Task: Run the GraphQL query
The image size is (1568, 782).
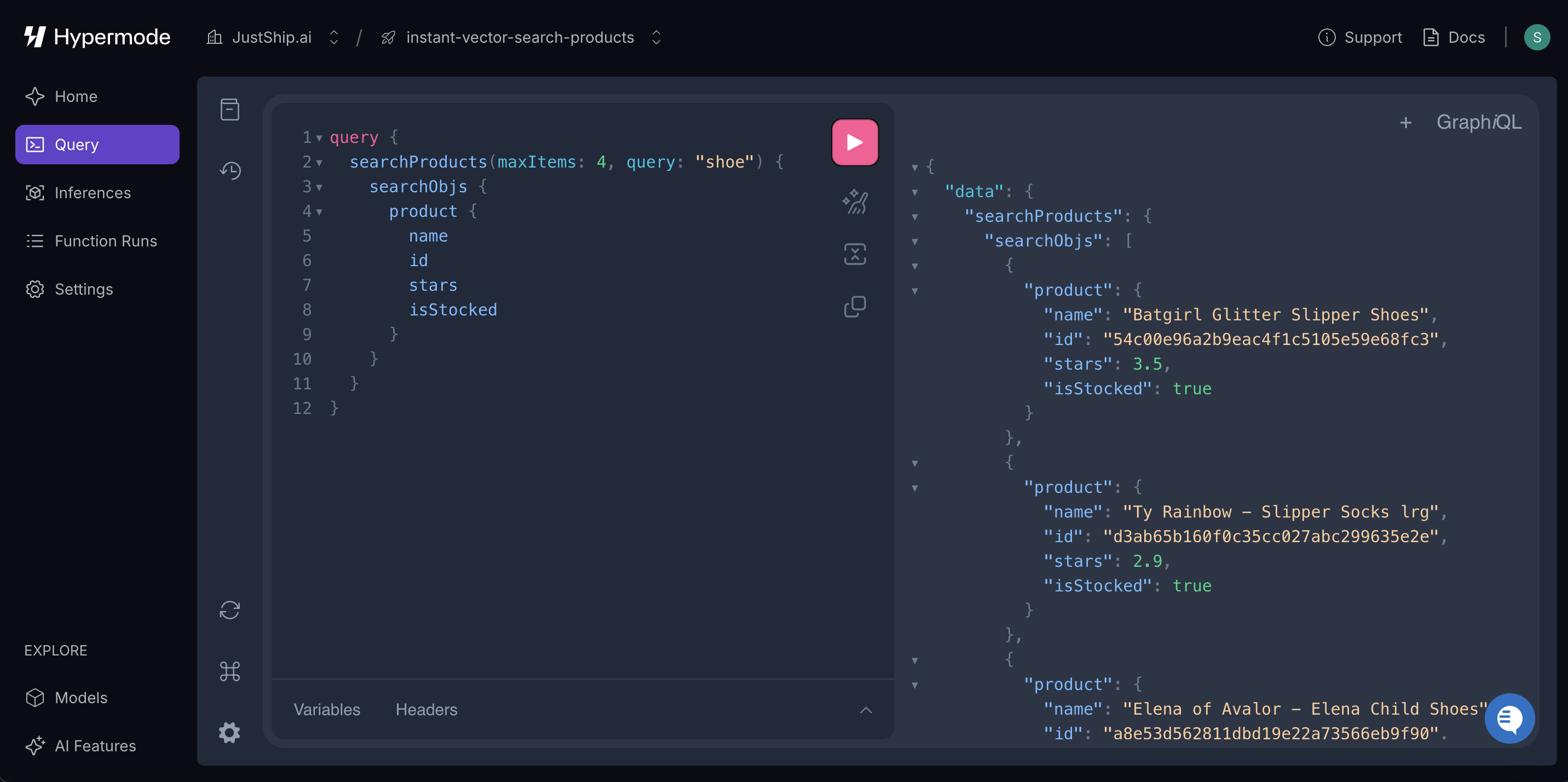Action: tap(855, 142)
